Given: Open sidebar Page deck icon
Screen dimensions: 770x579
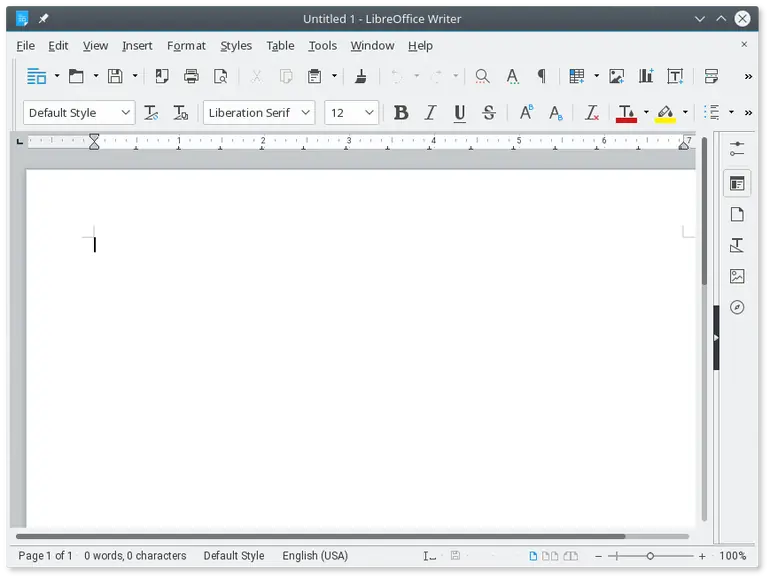Looking at the screenshot, I should click(737, 215).
